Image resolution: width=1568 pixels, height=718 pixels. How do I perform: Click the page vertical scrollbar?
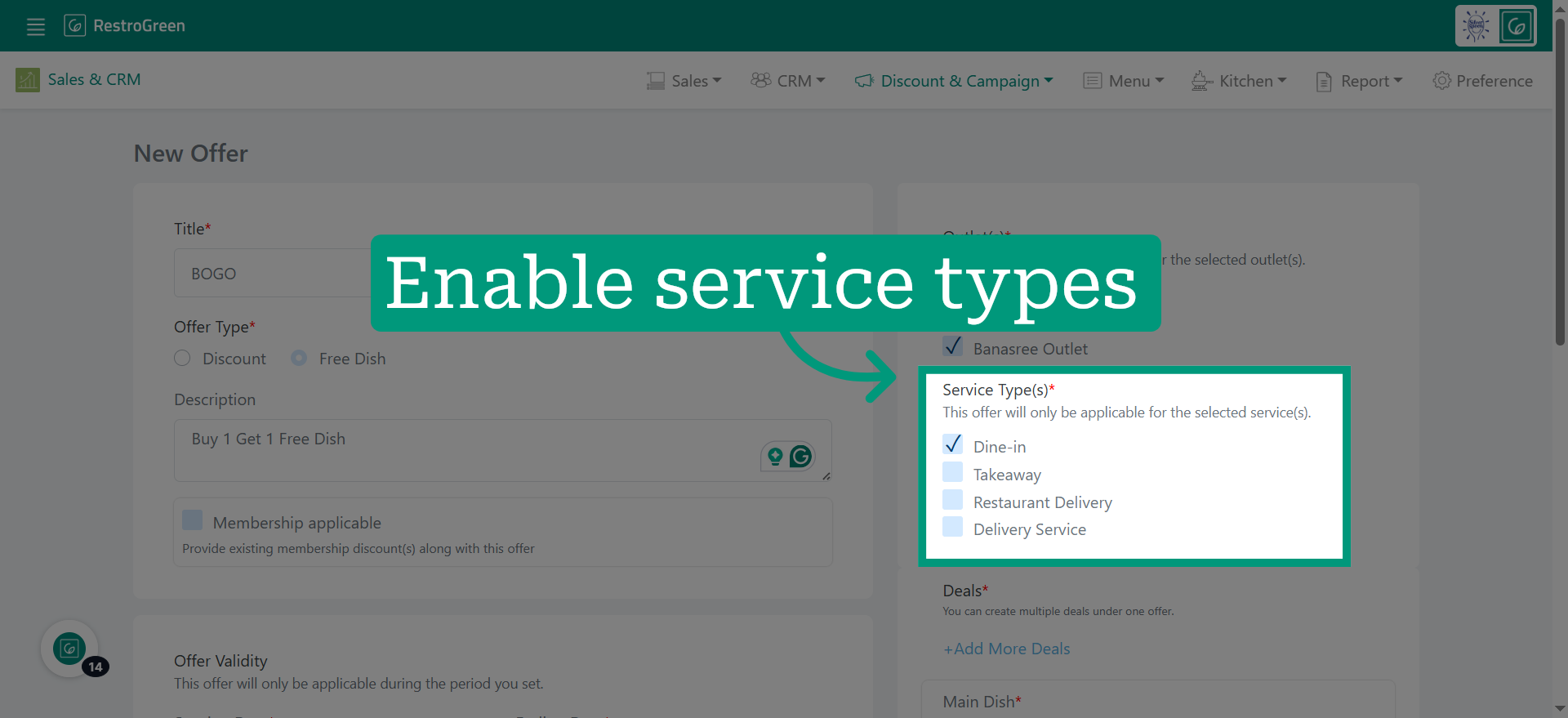pos(1560,183)
